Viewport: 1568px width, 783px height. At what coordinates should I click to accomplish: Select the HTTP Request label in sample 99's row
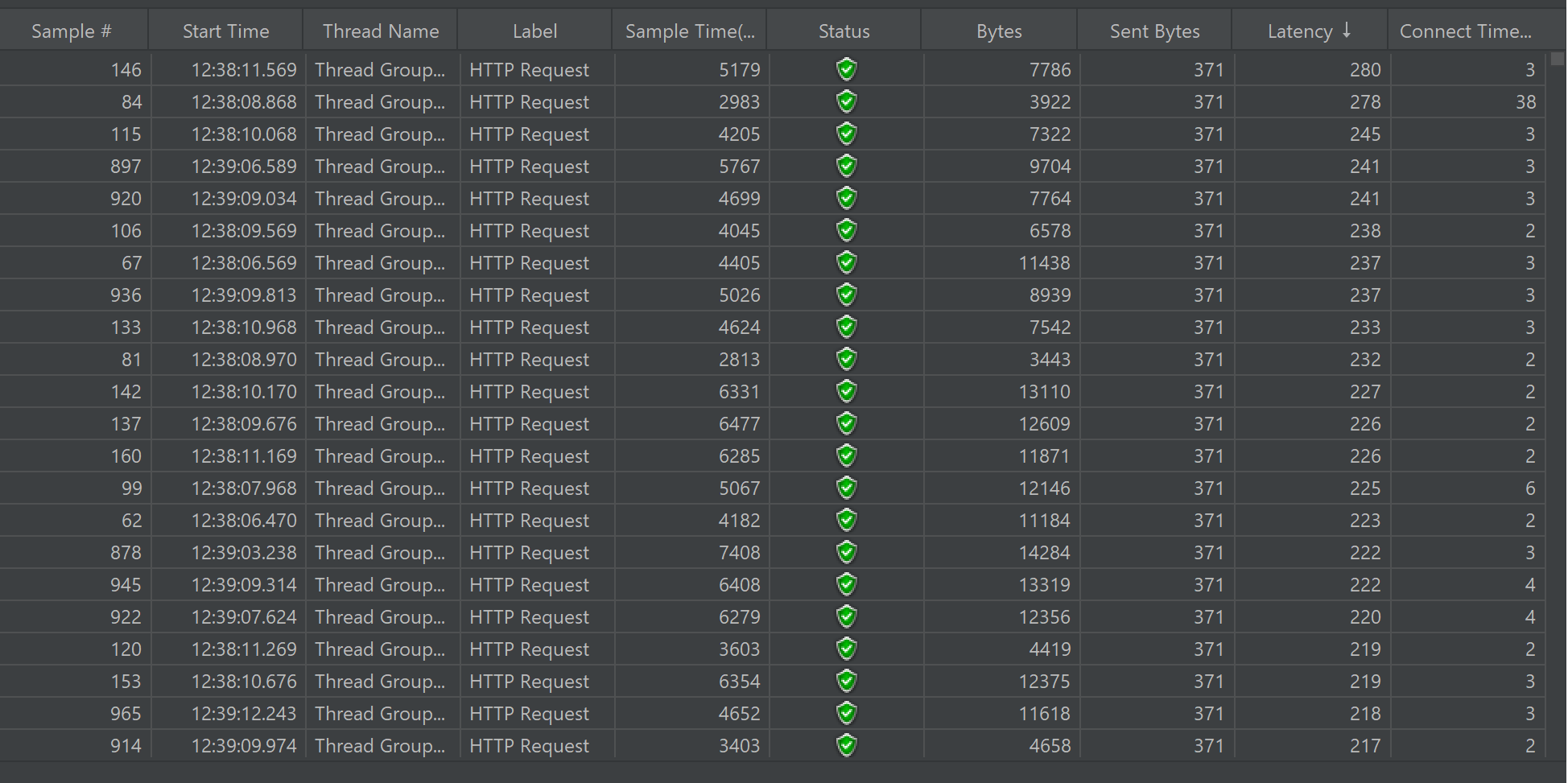pyautogui.click(x=529, y=488)
